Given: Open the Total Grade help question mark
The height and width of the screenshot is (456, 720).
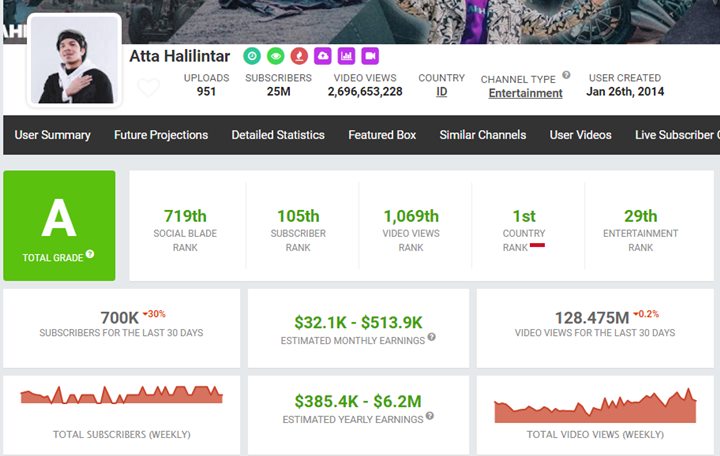Looking at the screenshot, I should pyautogui.click(x=90, y=253).
